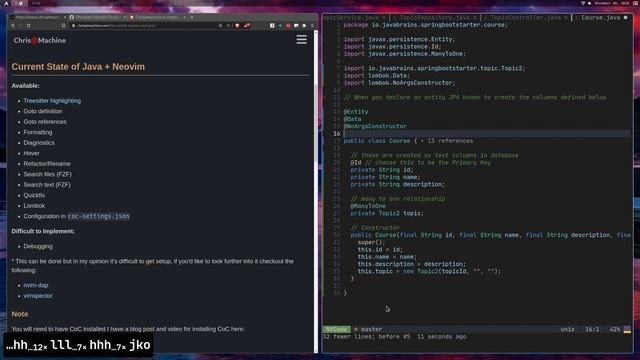Viewport: 640px width, 360px height.
Task: Click the '13 references' code lens
Action: point(450,141)
